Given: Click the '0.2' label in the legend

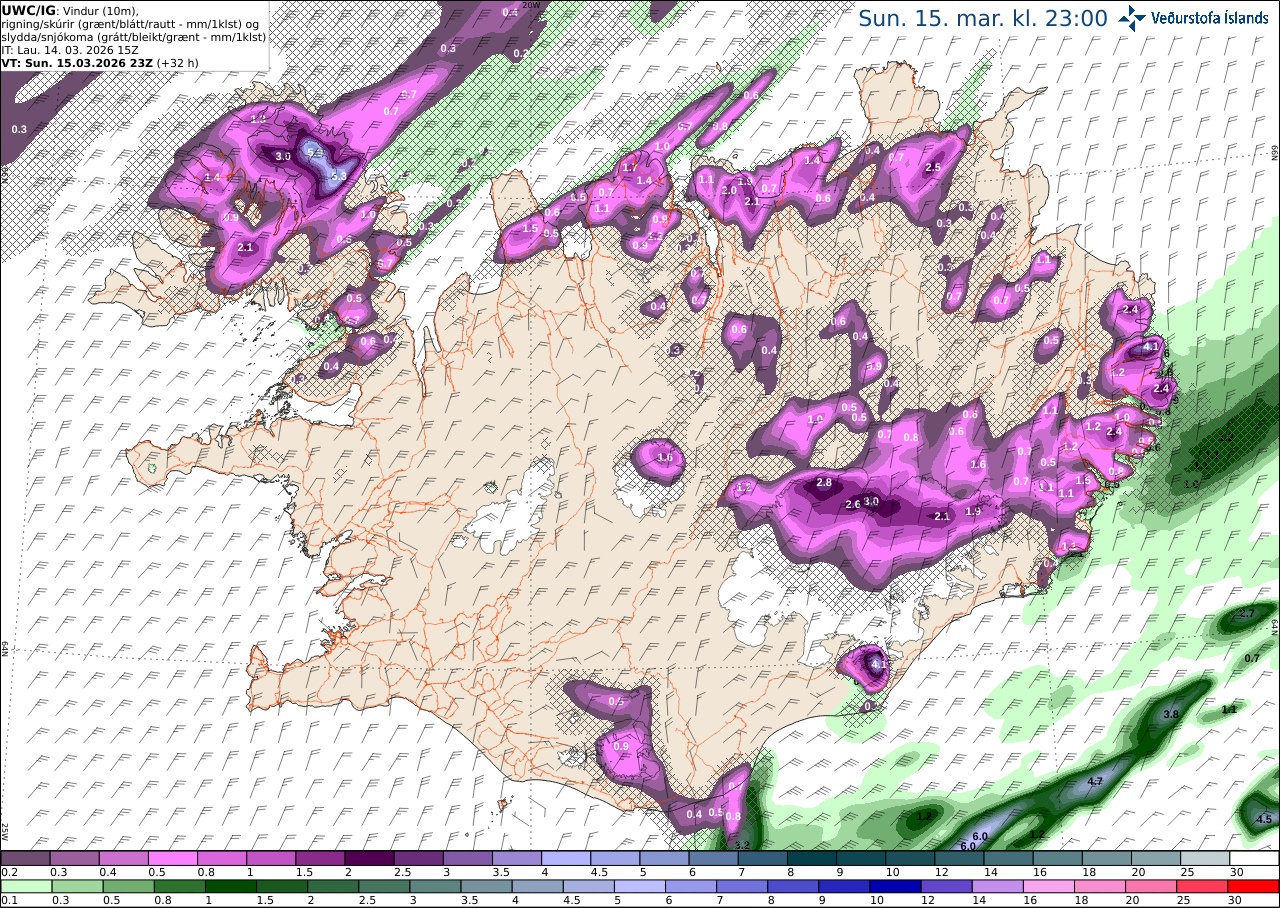Looking at the screenshot, I should click(8, 872).
